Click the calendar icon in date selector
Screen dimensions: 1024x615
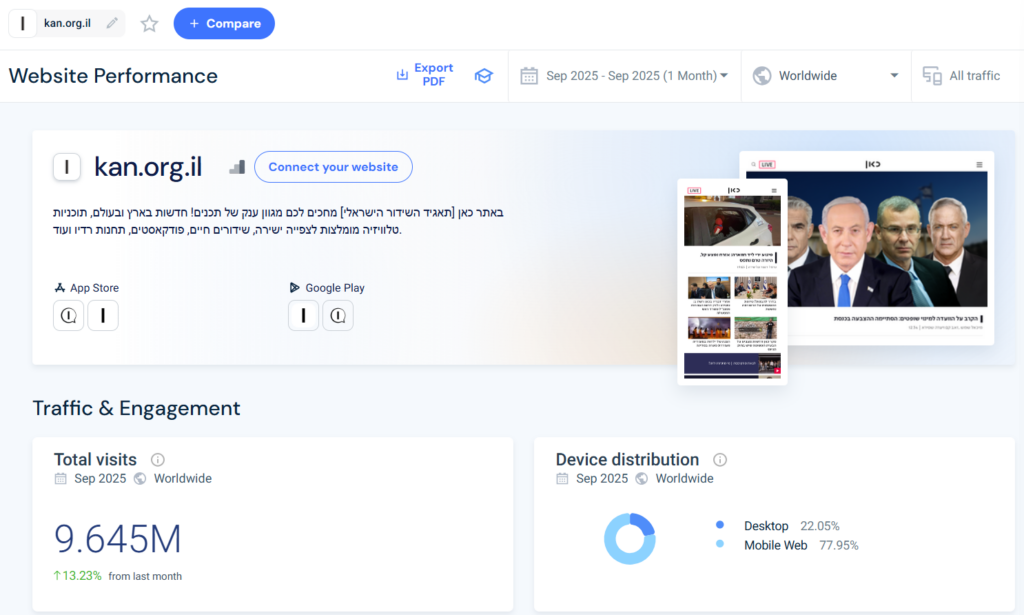tap(529, 76)
